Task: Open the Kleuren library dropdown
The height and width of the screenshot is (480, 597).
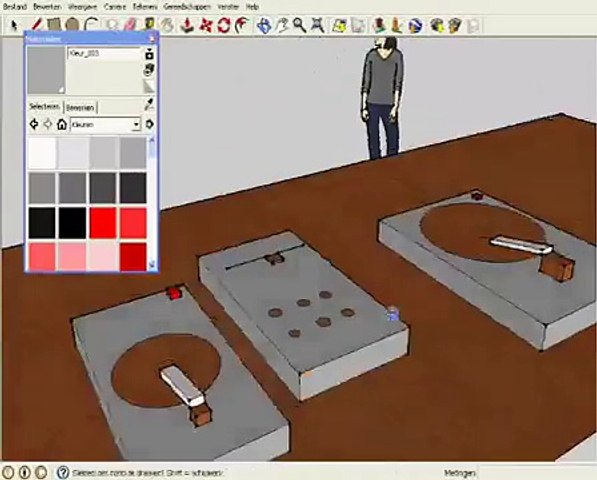Action: [105, 124]
